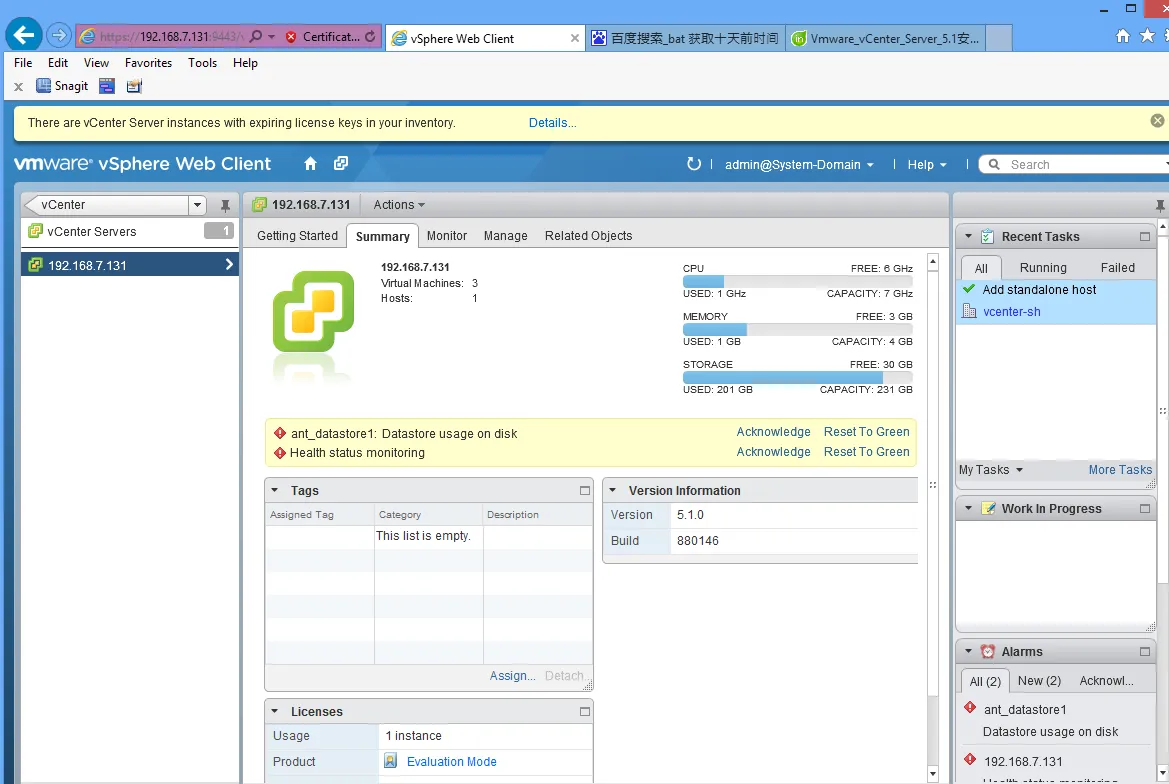Pin the right-side tasks panel
This screenshot has height=784, width=1169.
pos(1160,205)
